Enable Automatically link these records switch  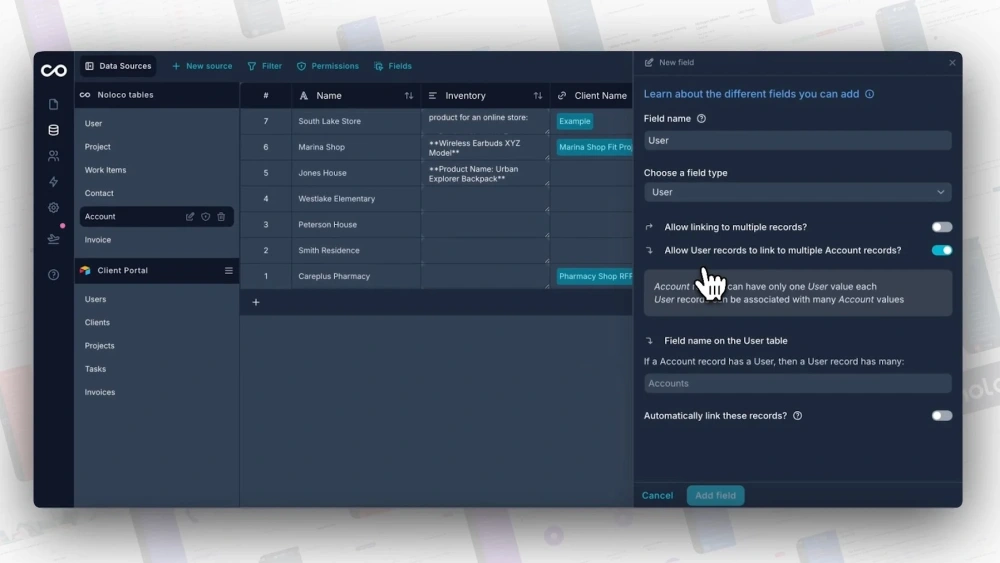click(941, 416)
